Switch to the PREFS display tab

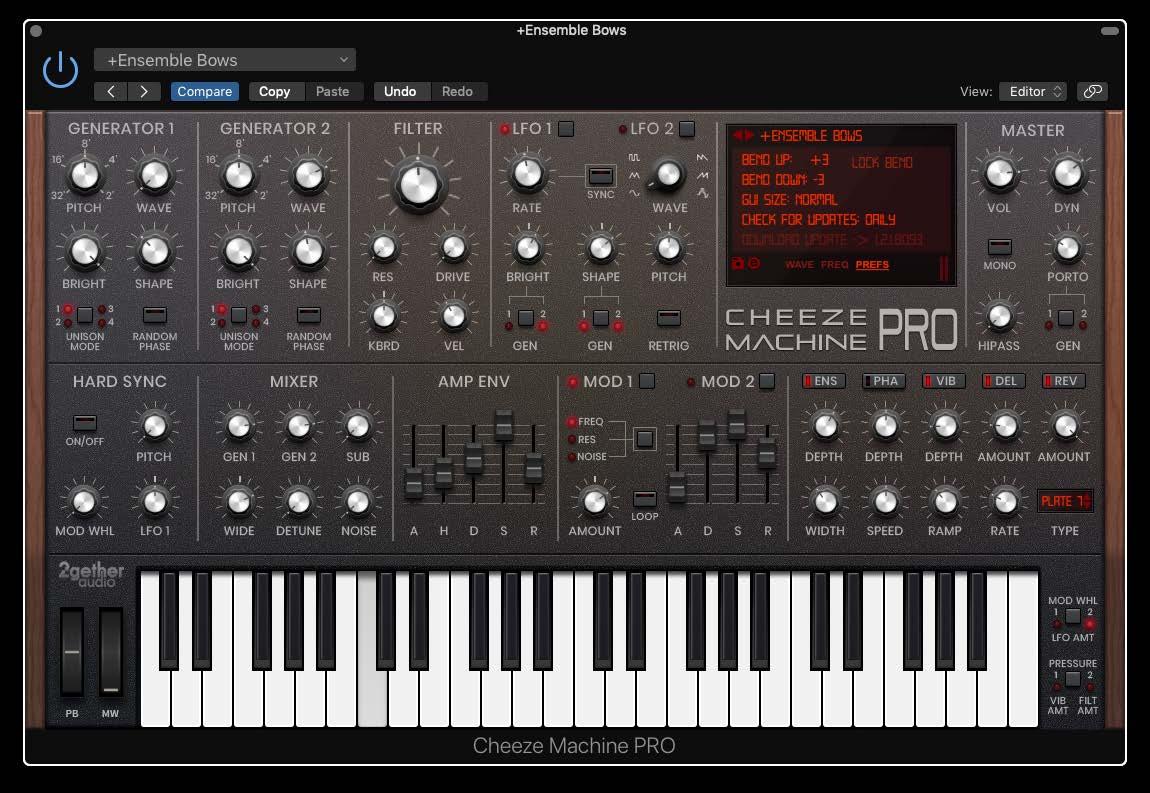872,265
